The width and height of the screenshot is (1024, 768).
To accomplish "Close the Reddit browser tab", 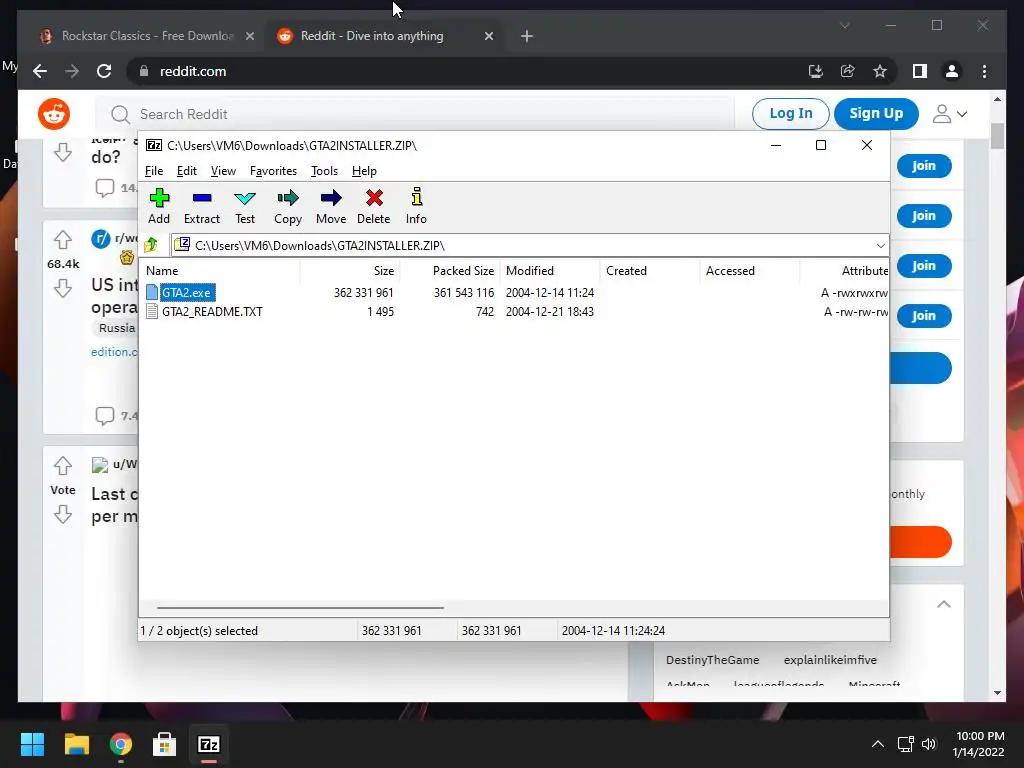I will [x=488, y=37].
